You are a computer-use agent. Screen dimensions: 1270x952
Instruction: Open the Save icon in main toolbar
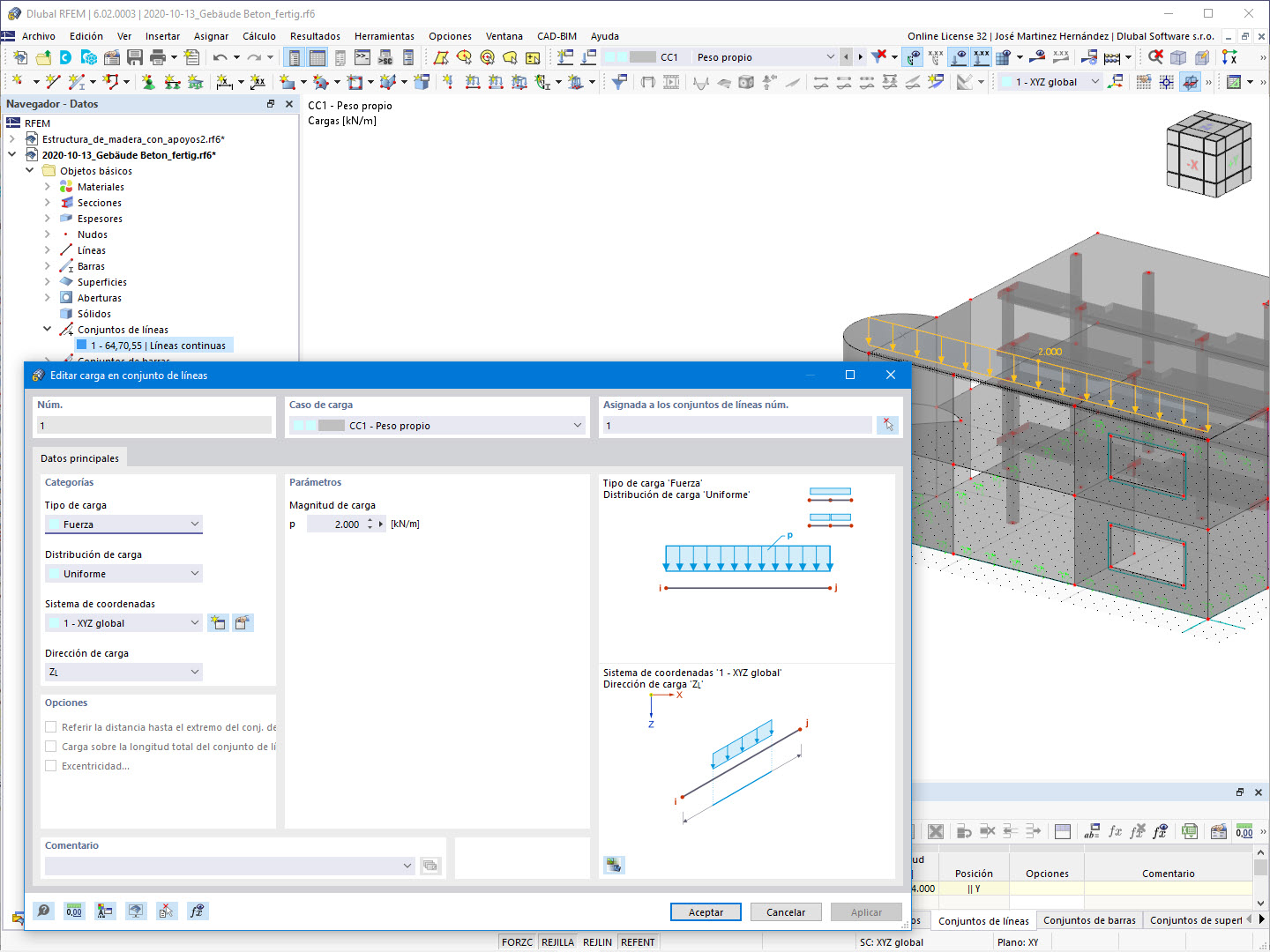point(135,57)
